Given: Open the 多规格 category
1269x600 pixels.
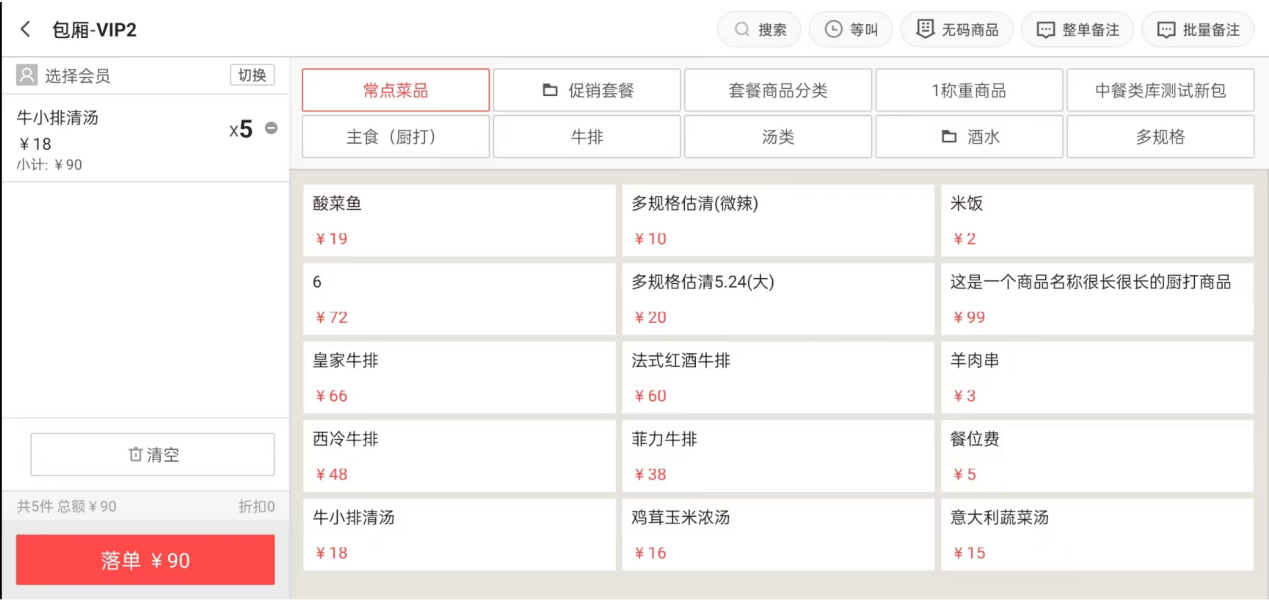Looking at the screenshot, I should click(x=1160, y=137).
